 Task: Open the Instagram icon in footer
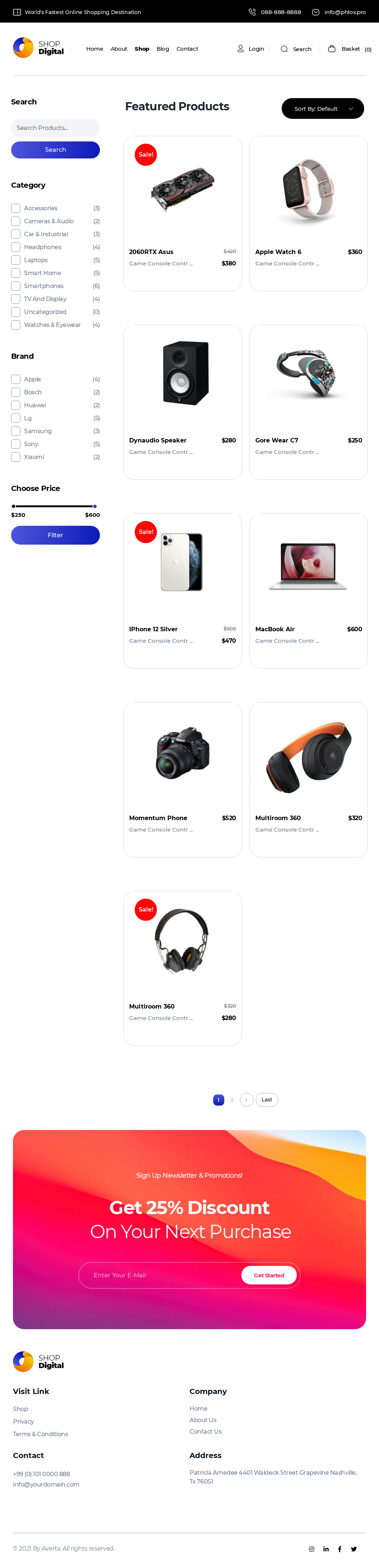[x=312, y=1548]
